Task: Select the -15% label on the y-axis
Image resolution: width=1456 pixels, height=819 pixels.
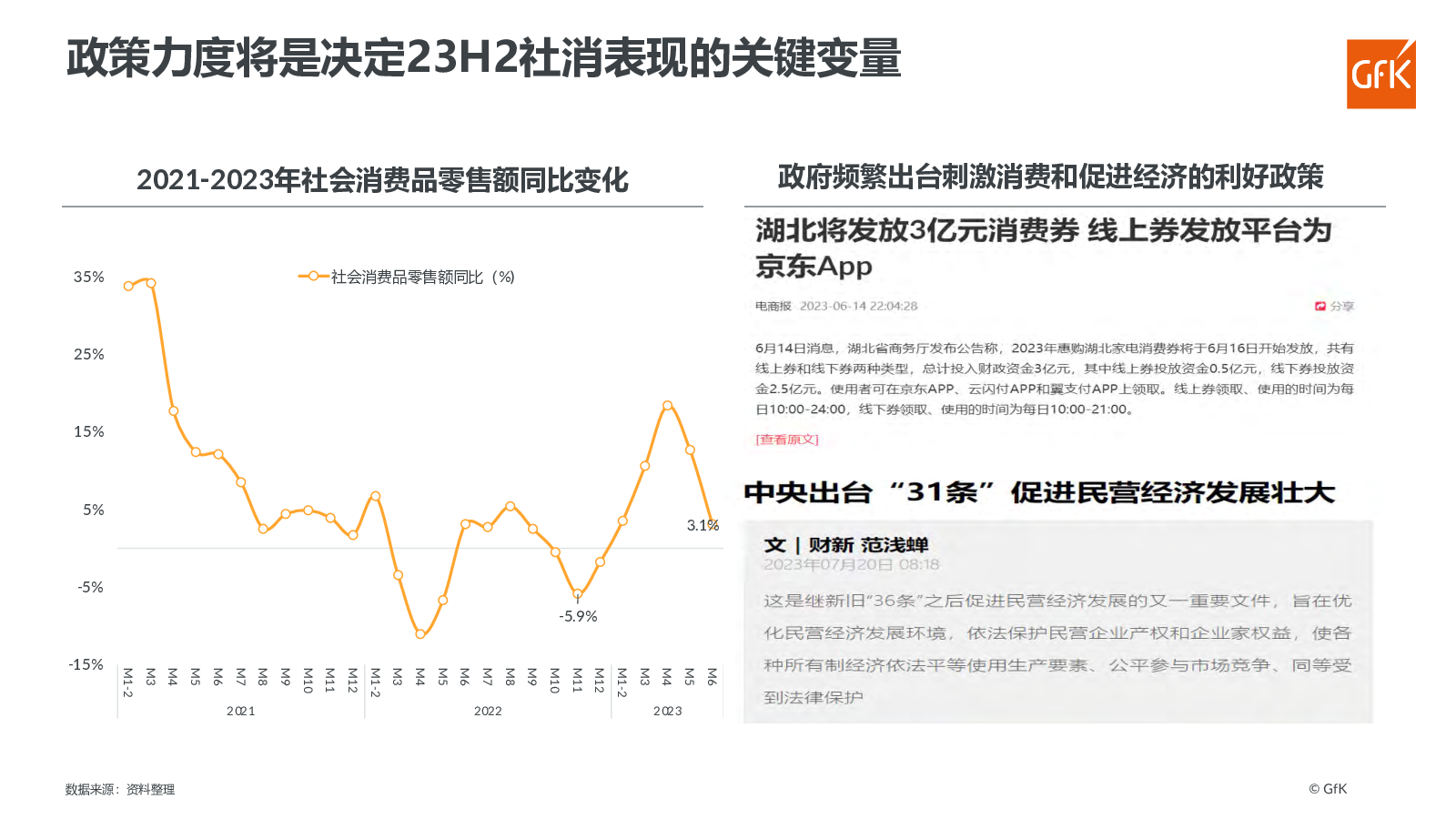Action: (86, 664)
